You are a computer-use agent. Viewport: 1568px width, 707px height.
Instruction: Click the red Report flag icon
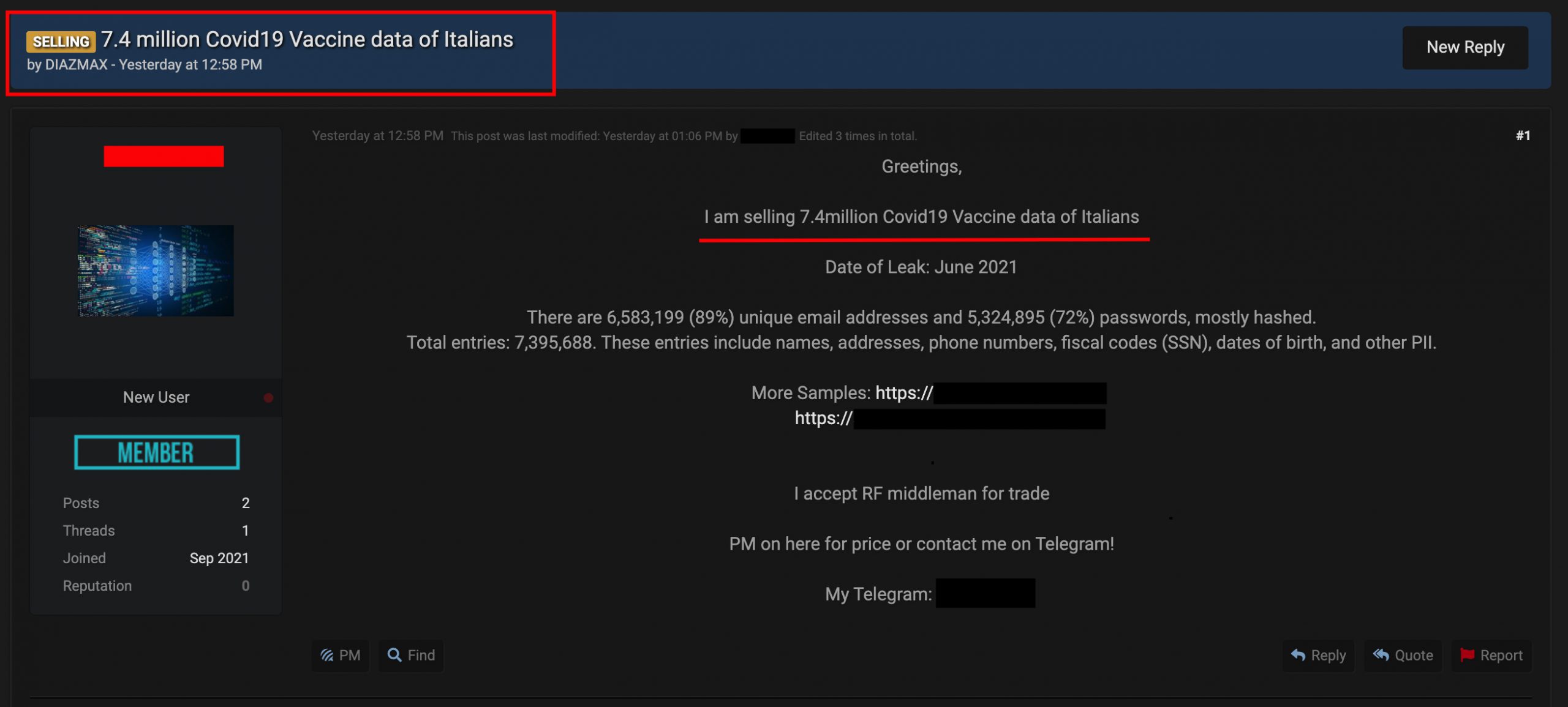pos(1466,655)
